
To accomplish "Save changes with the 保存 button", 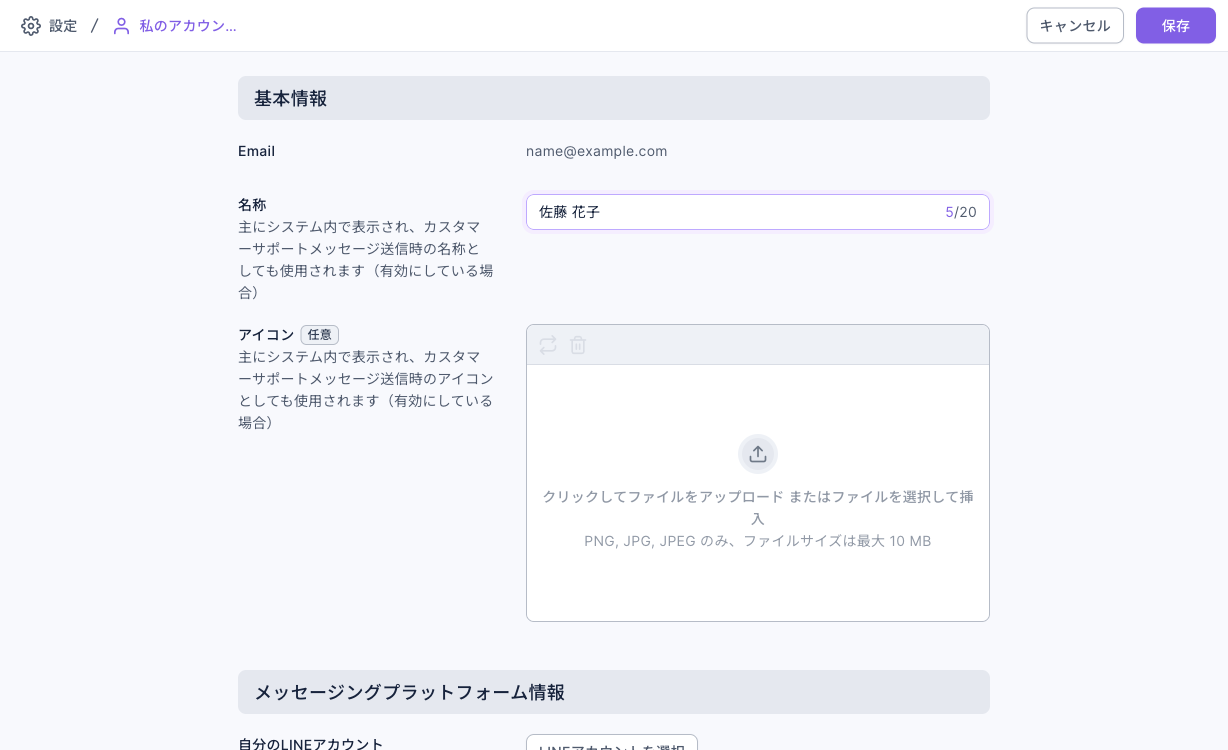I will click(x=1176, y=26).
